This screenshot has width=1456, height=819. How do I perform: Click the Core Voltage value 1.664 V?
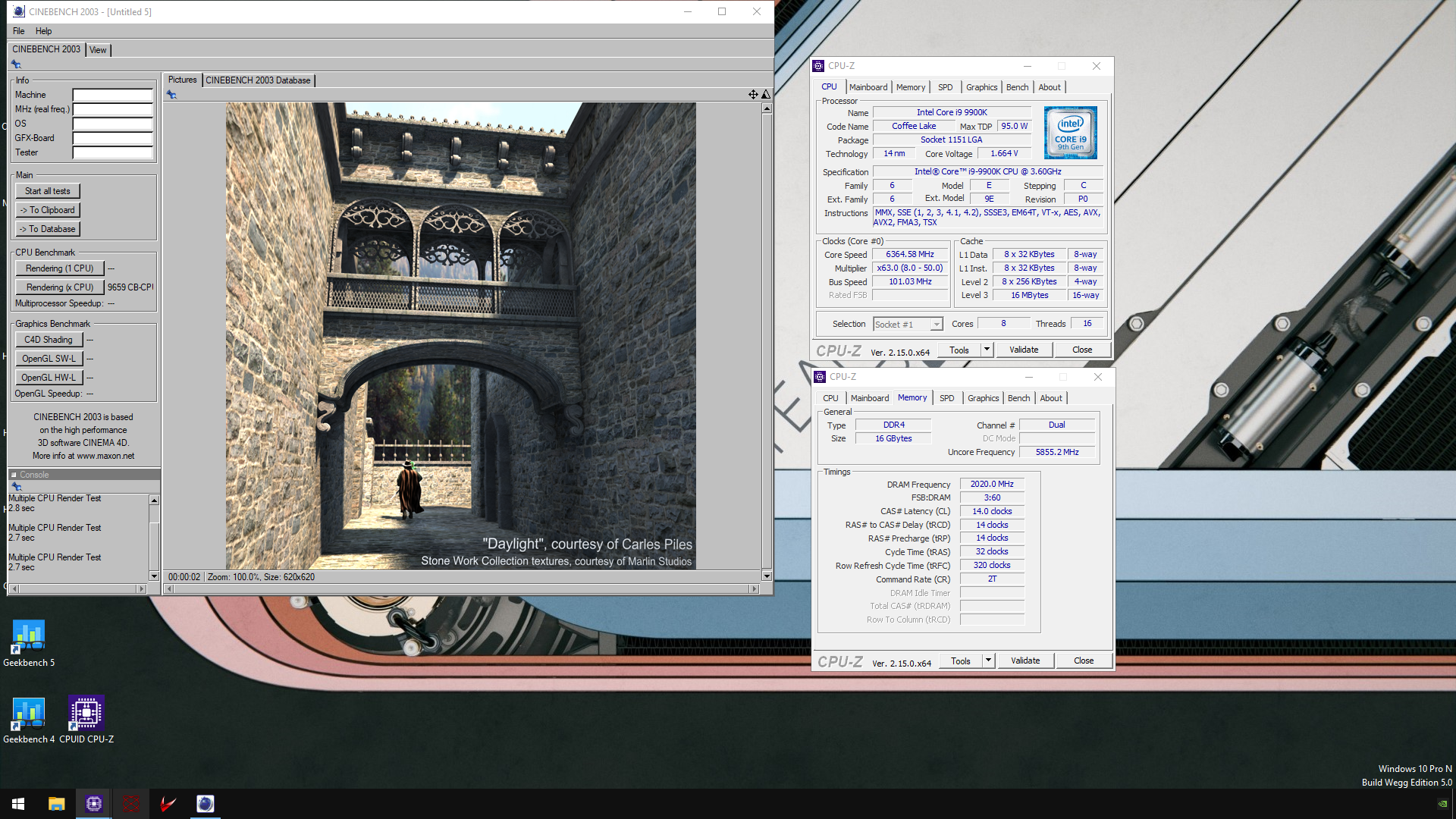point(1004,153)
